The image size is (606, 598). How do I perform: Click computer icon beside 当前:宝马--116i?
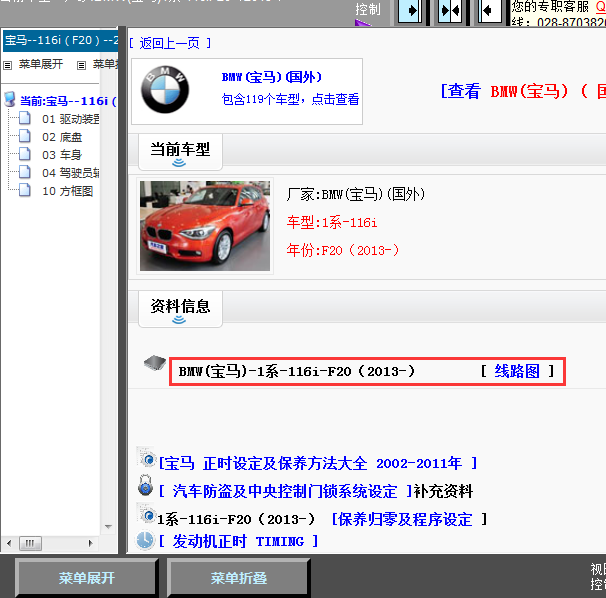pos(10,99)
